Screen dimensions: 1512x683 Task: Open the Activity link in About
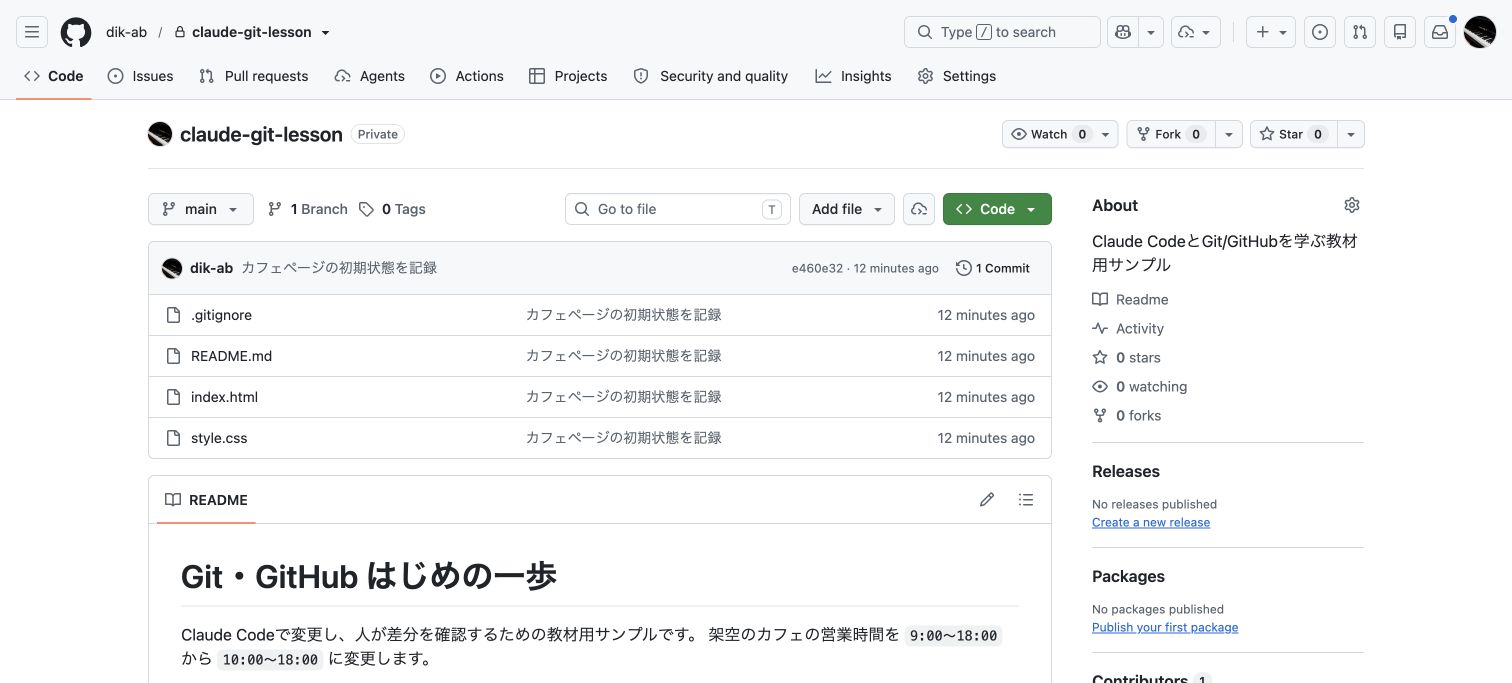1128,328
